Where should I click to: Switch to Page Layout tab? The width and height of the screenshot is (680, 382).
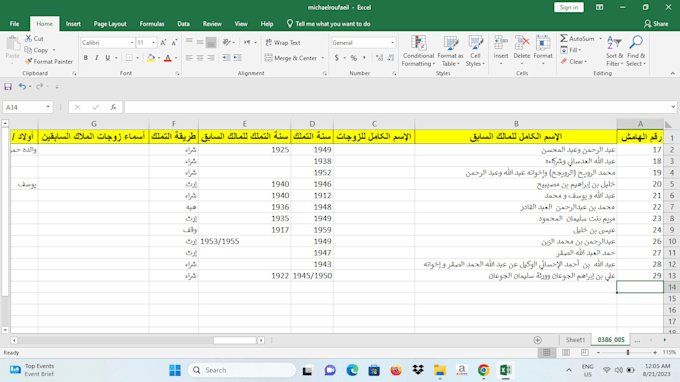point(110,24)
